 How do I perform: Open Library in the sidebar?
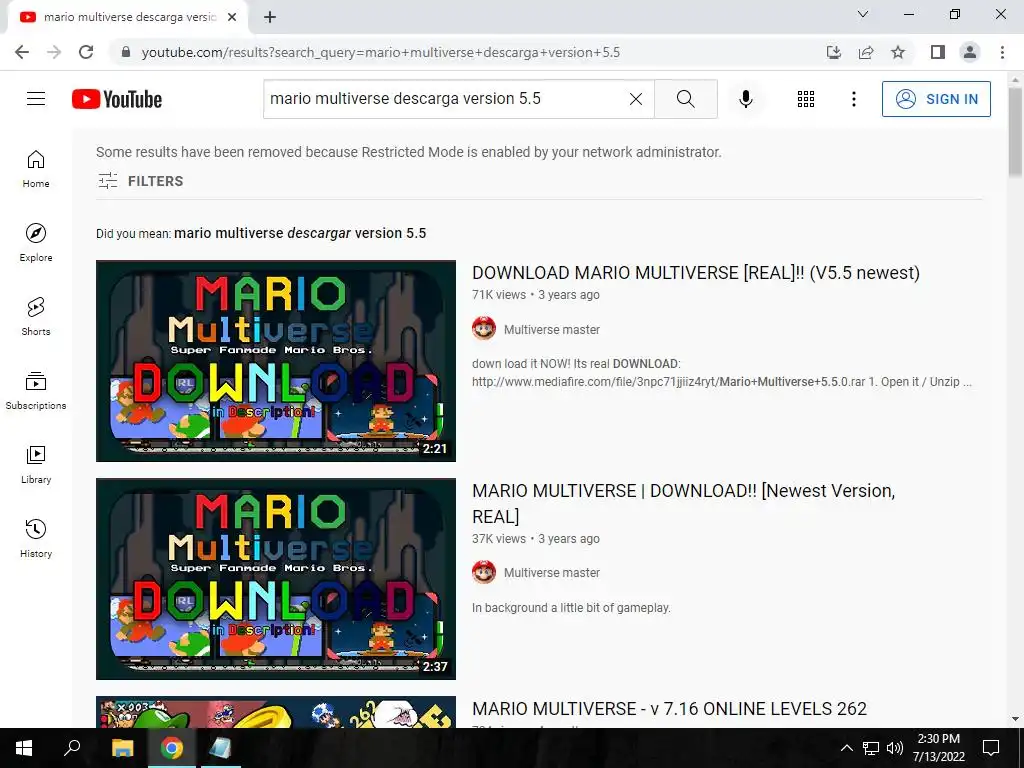36,464
